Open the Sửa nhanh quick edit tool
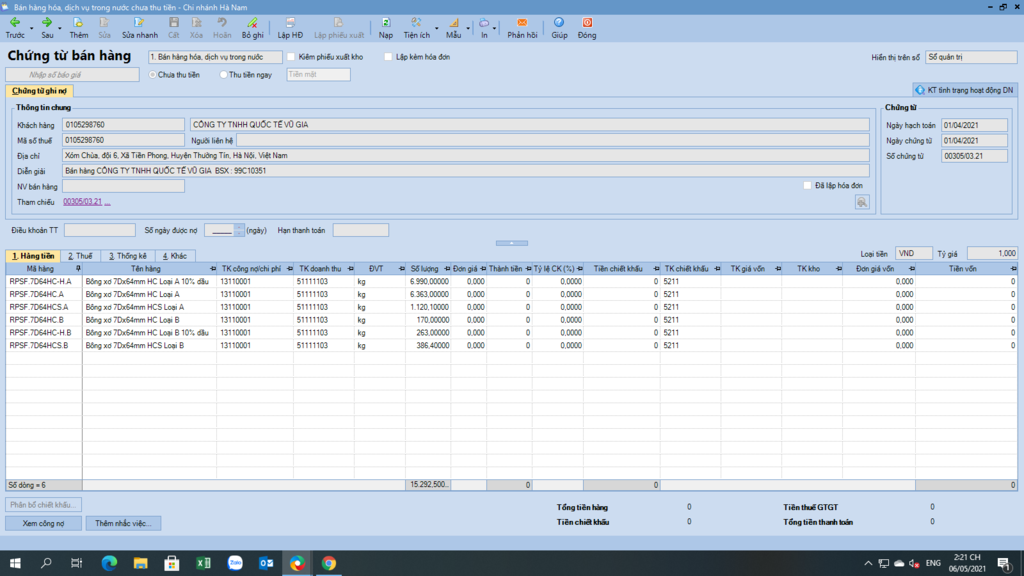The width and height of the screenshot is (1024, 576). pos(139,28)
